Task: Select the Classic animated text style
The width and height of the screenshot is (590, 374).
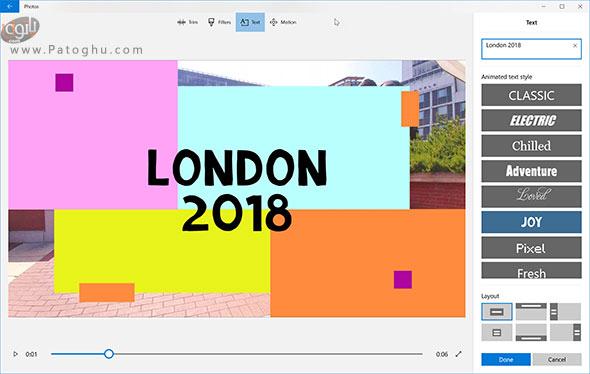Action: 531,95
